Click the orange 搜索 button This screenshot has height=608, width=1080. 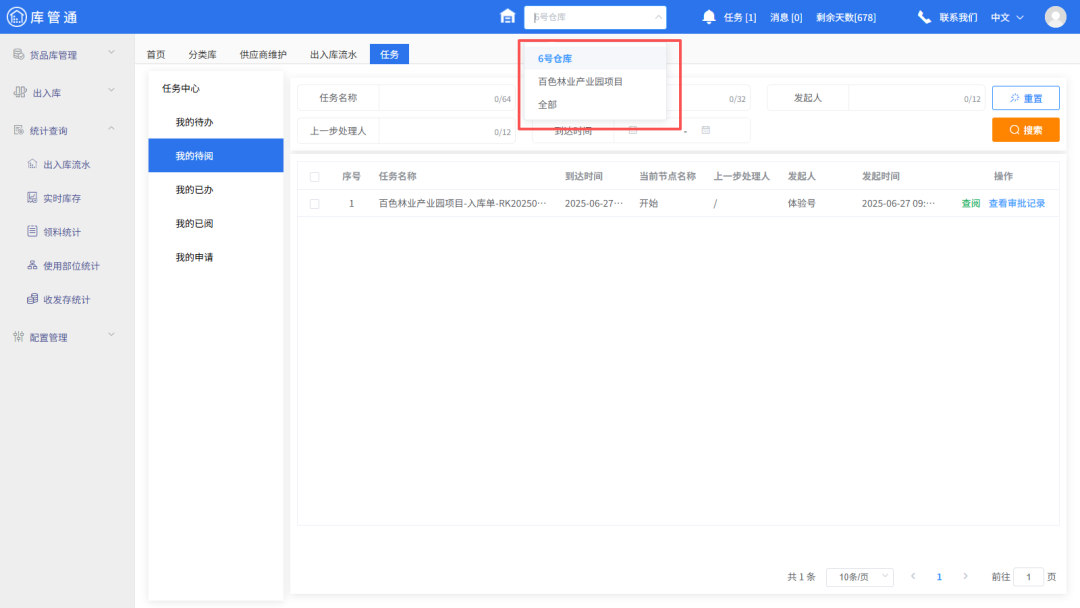coord(1026,130)
